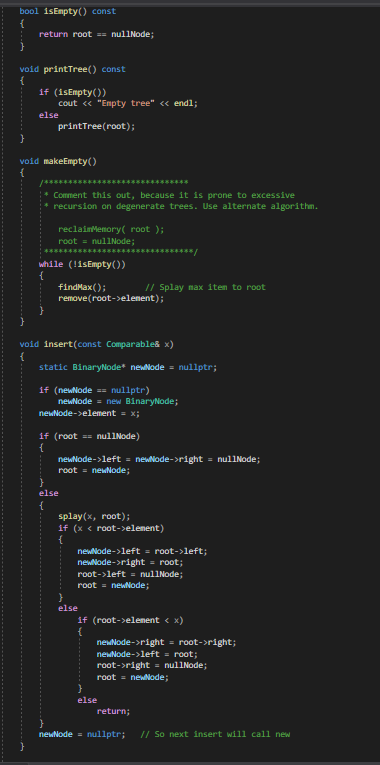Click the 'newNode->right = root;' line
The width and height of the screenshot is (380, 765).
click(130, 563)
